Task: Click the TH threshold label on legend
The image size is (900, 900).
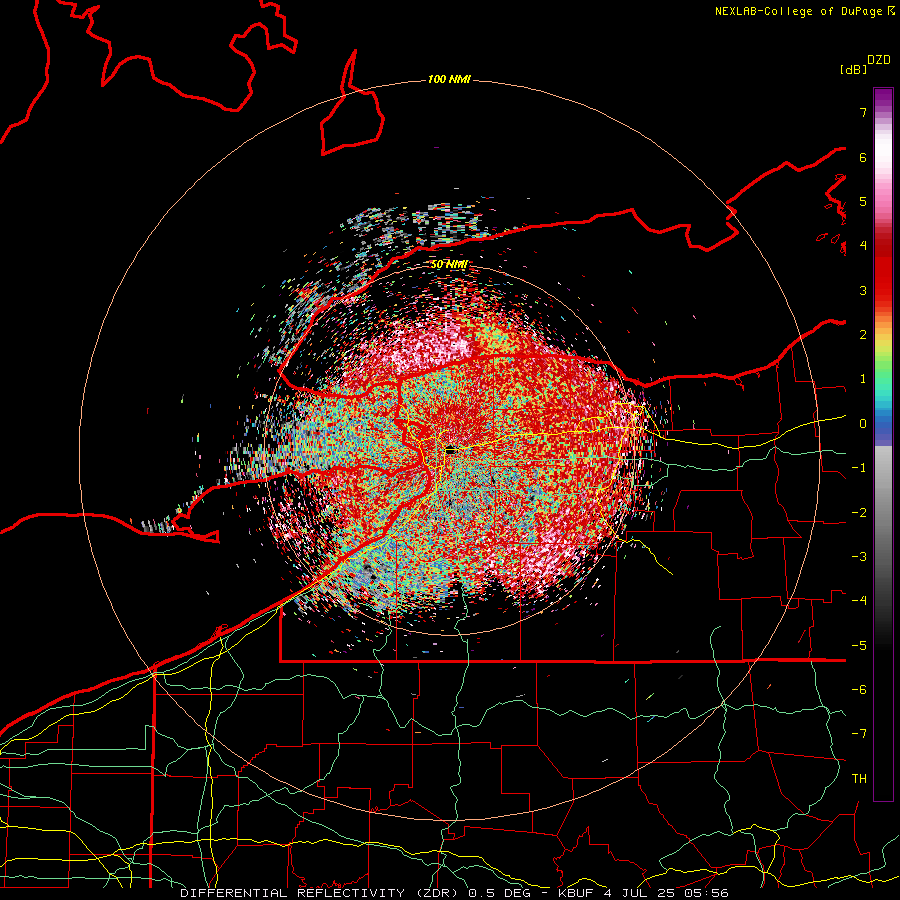Action: (859, 778)
